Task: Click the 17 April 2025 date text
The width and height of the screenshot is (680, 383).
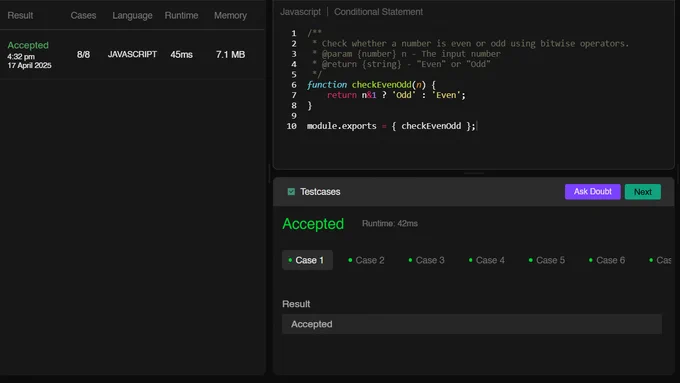Action: click(x=29, y=65)
